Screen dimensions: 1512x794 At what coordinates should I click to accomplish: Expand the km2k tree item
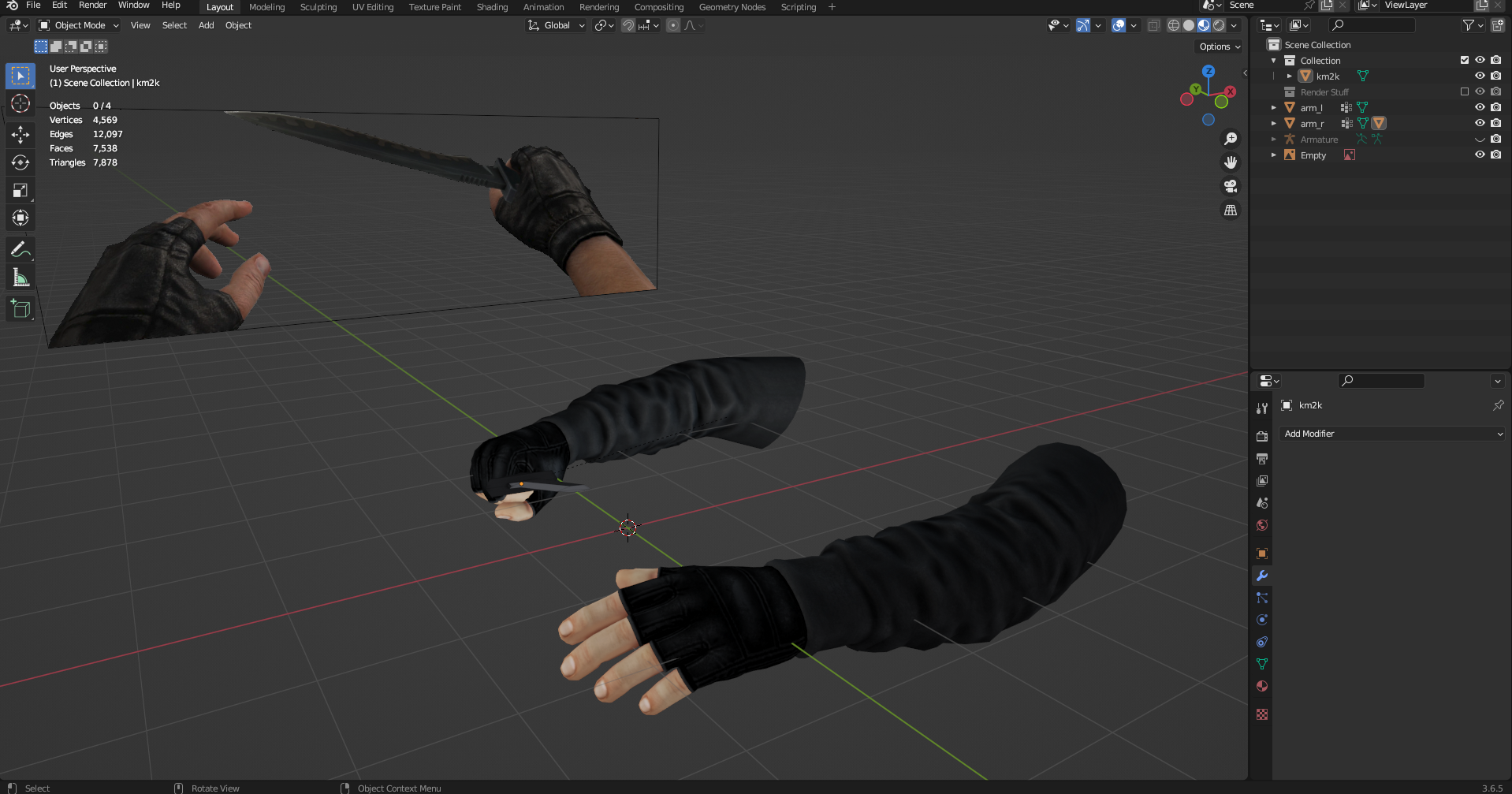pos(1289,76)
